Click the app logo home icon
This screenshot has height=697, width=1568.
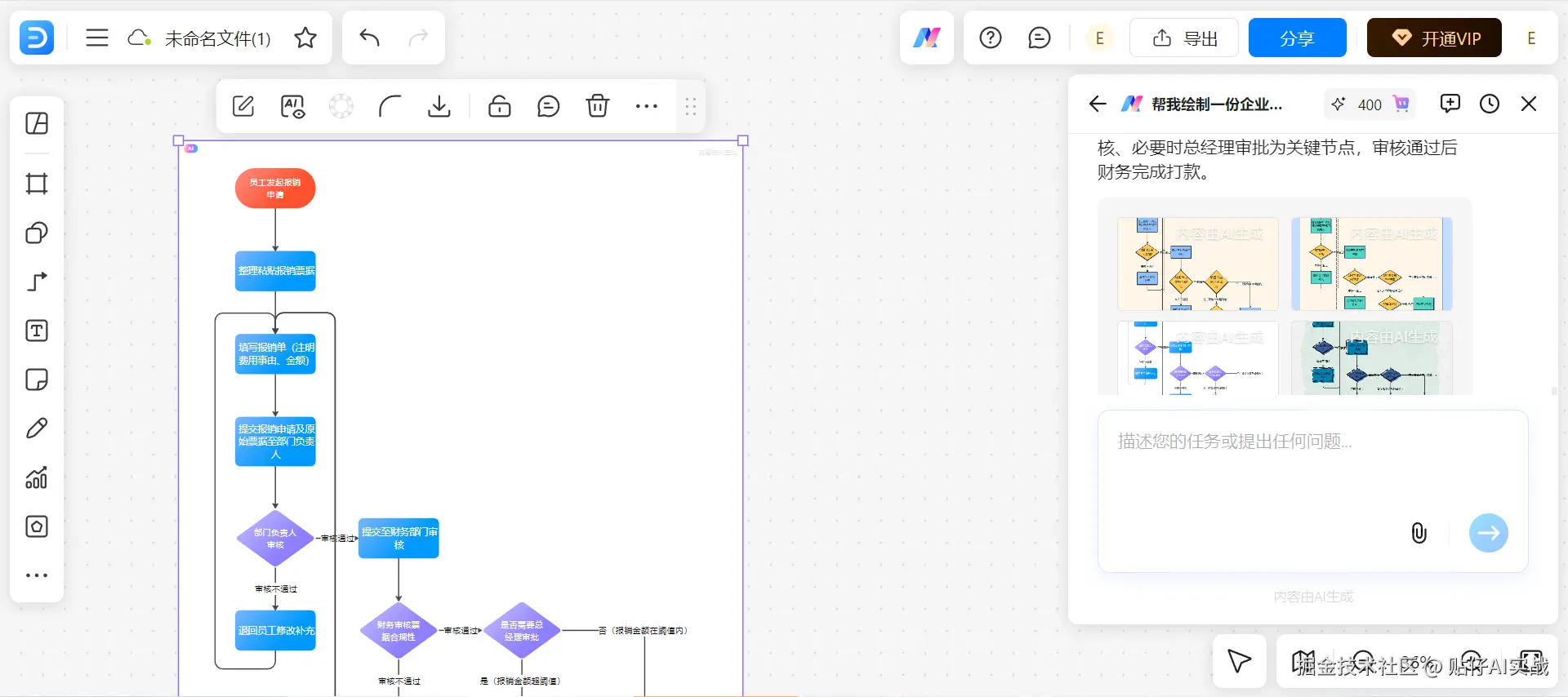click(37, 38)
